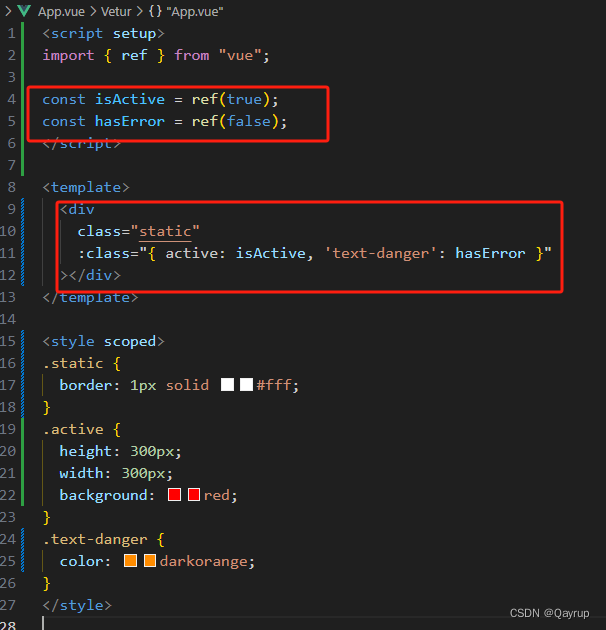The height and width of the screenshot is (630, 606).
Task: Click line number 15 in the gutter
Action: pyautogui.click(x=8, y=341)
